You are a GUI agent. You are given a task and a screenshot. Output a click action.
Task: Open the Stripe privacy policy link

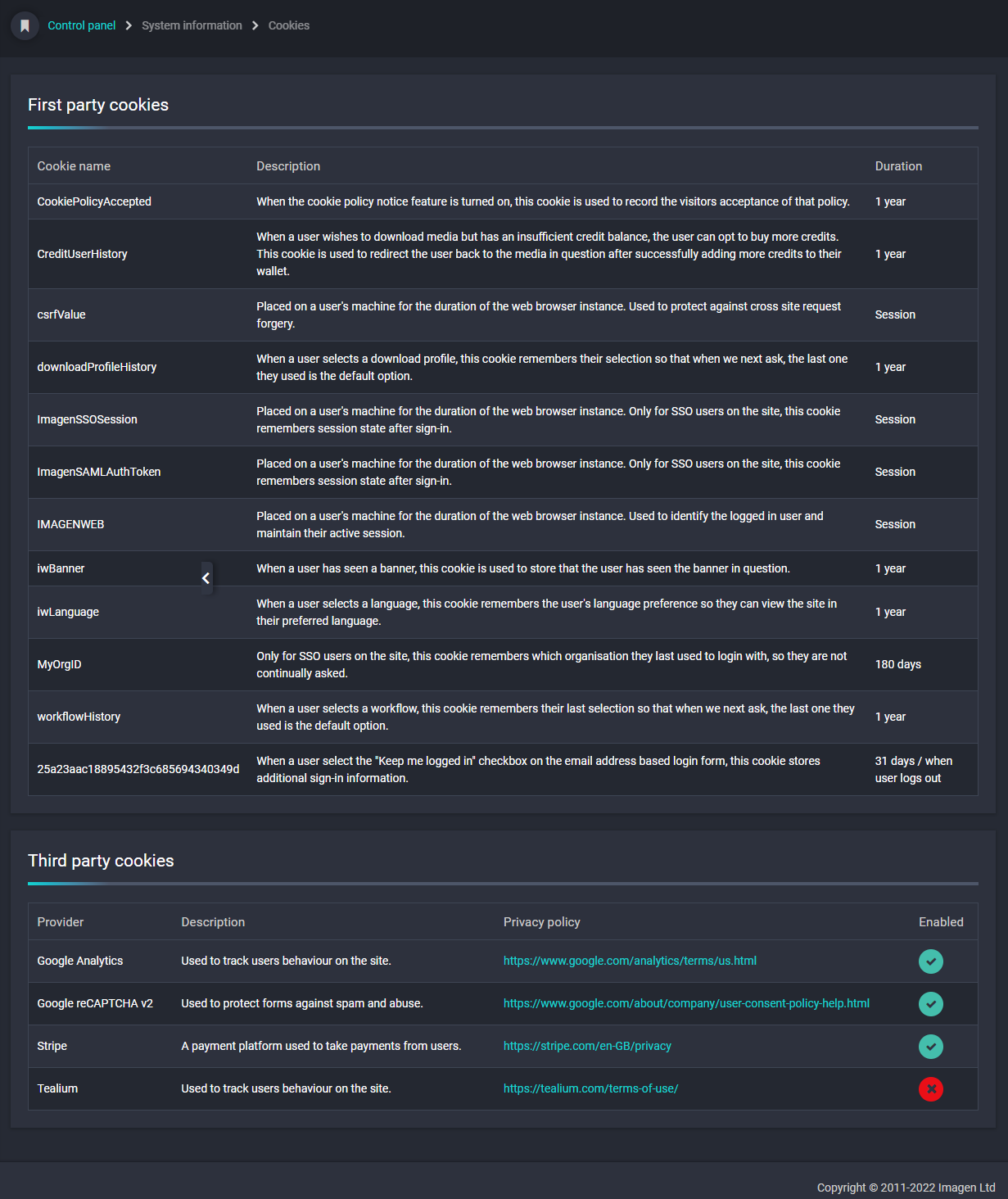tap(587, 1046)
